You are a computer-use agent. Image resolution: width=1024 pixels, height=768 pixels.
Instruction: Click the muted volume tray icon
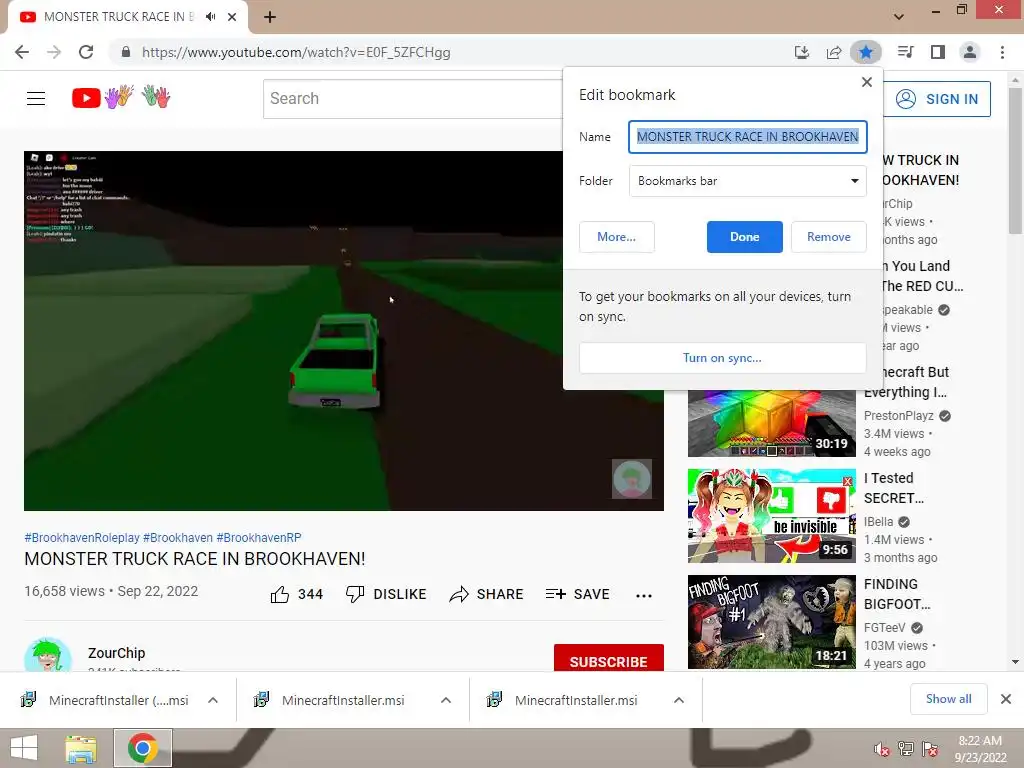coord(881,749)
